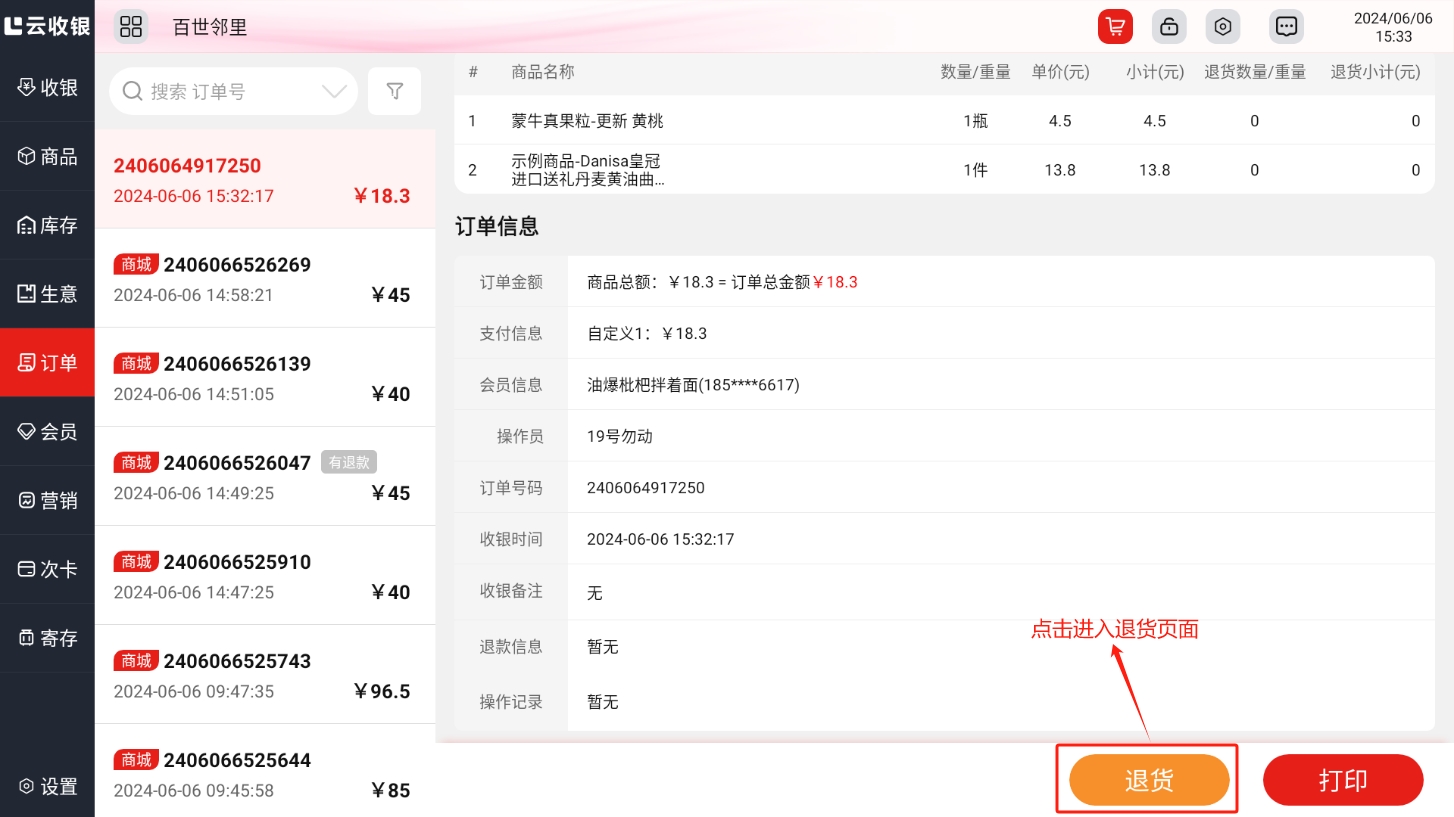Viewport: 1454px width, 817px height.
Task: Click the 云收银 logo
Action: pyautogui.click(x=47, y=26)
